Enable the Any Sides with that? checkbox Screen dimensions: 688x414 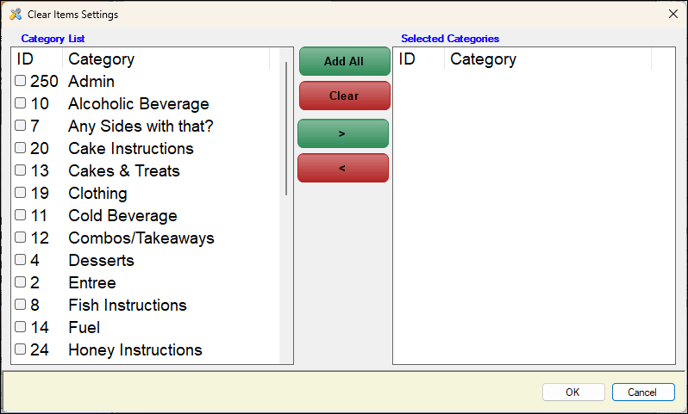click(20, 126)
